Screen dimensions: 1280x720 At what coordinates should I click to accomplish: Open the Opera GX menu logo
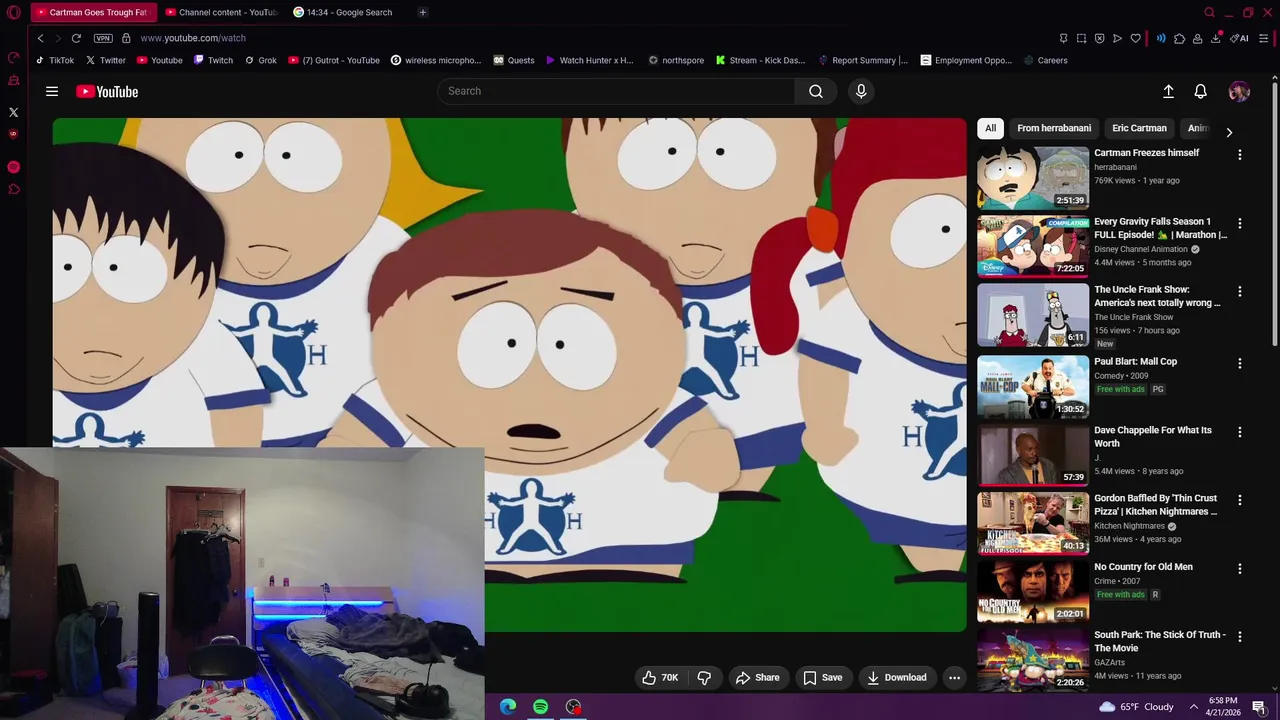[x=13, y=12]
